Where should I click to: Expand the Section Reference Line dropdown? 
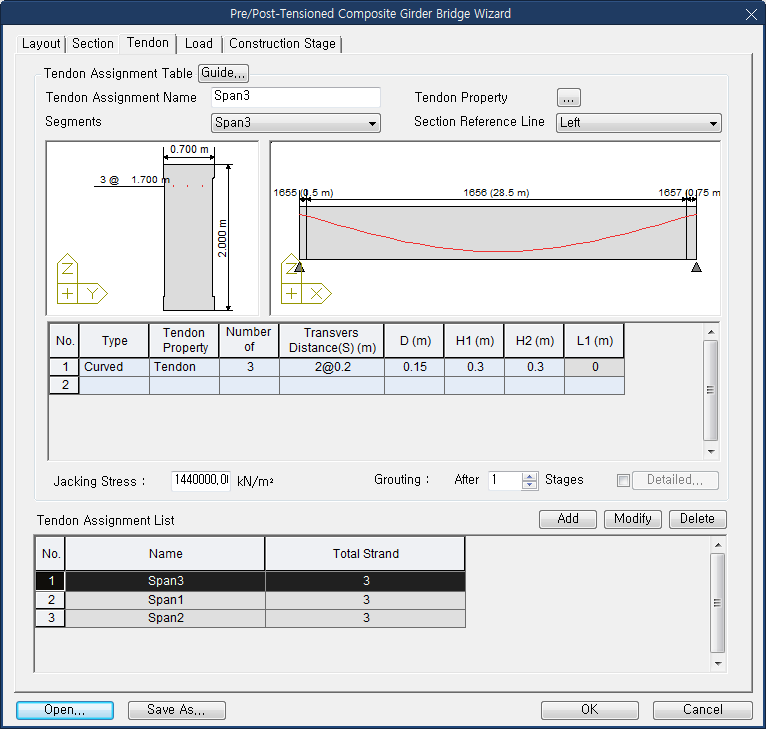(x=638, y=123)
